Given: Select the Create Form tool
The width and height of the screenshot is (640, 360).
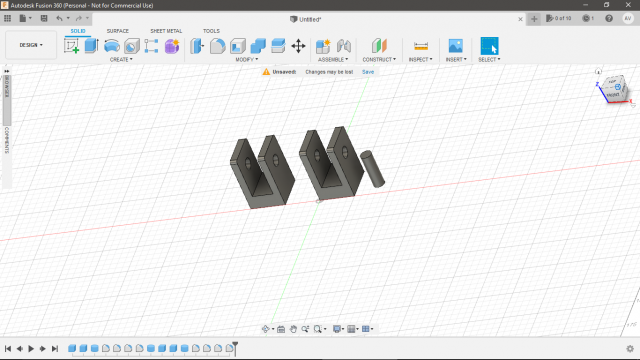Looking at the screenshot, I should click(172, 46).
